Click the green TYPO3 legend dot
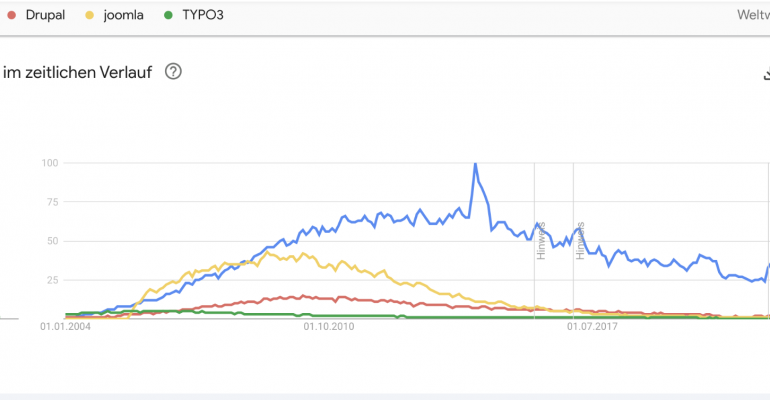The image size is (770, 400). pyautogui.click(x=168, y=15)
